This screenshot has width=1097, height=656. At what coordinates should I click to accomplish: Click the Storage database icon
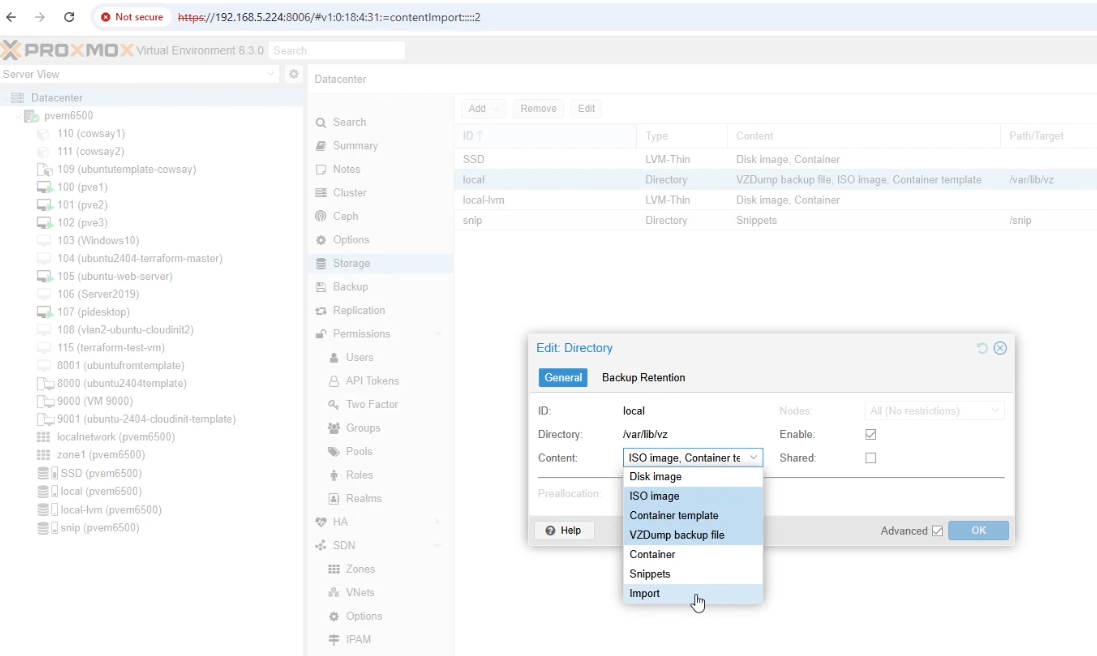321,263
